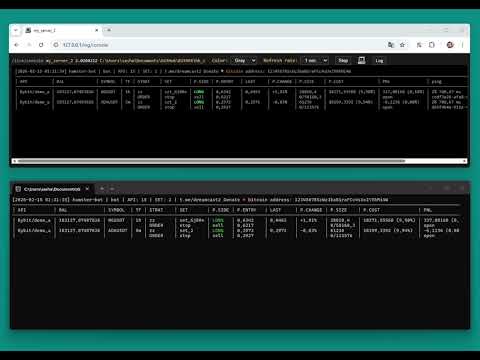Click the scrollbar right arrow in console
480x360 pixels.
[x=464, y=161]
